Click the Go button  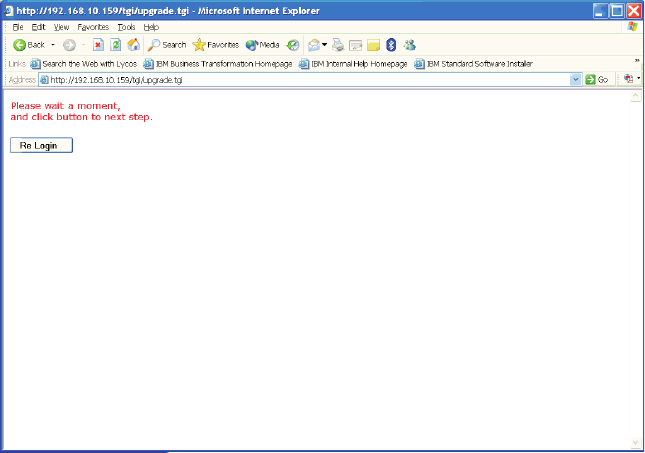tap(597, 79)
